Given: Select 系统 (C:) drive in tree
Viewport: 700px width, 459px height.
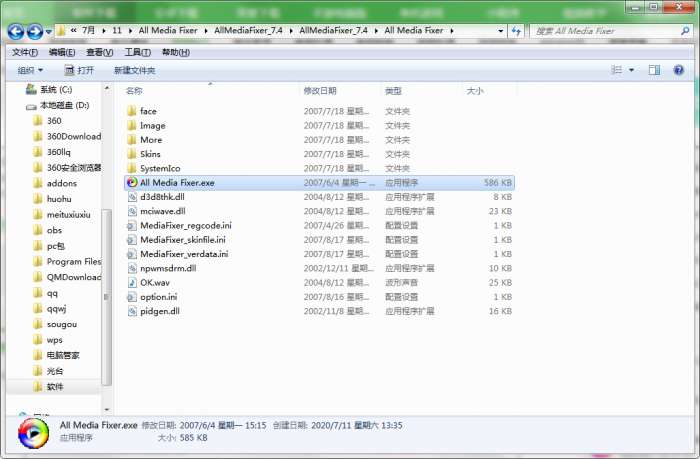Looking at the screenshot, I should point(49,89).
